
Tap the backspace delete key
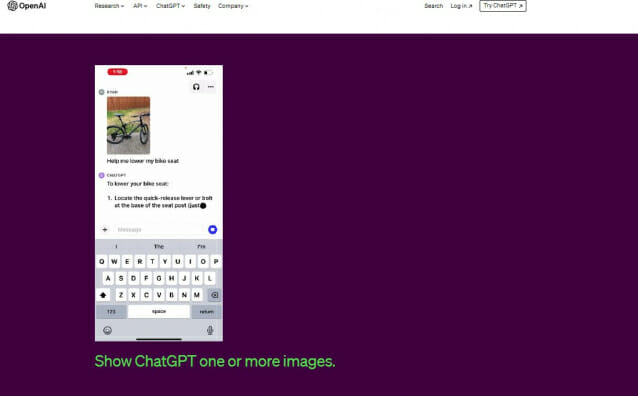click(214, 295)
